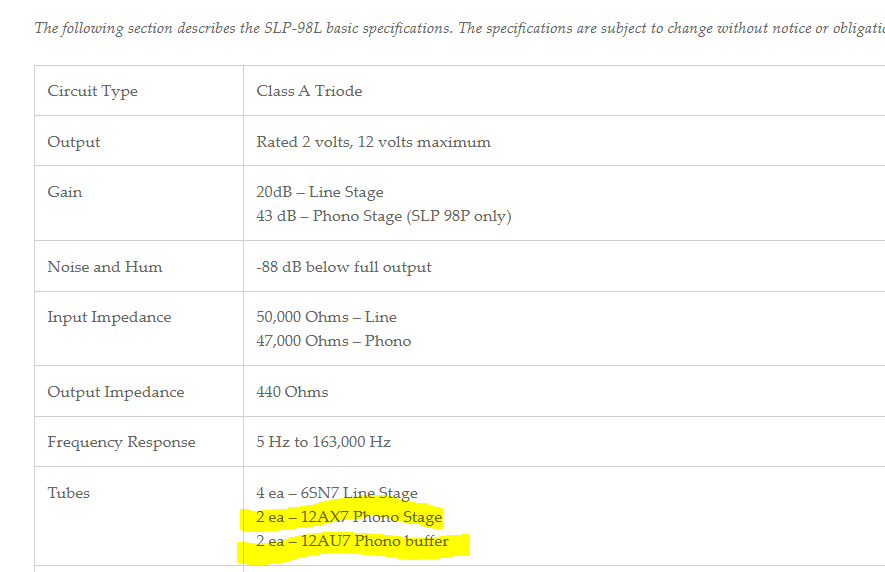Click the "Tubes" row label
The height and width of the screenshot is (572, 885).
(x=68, y=493)
